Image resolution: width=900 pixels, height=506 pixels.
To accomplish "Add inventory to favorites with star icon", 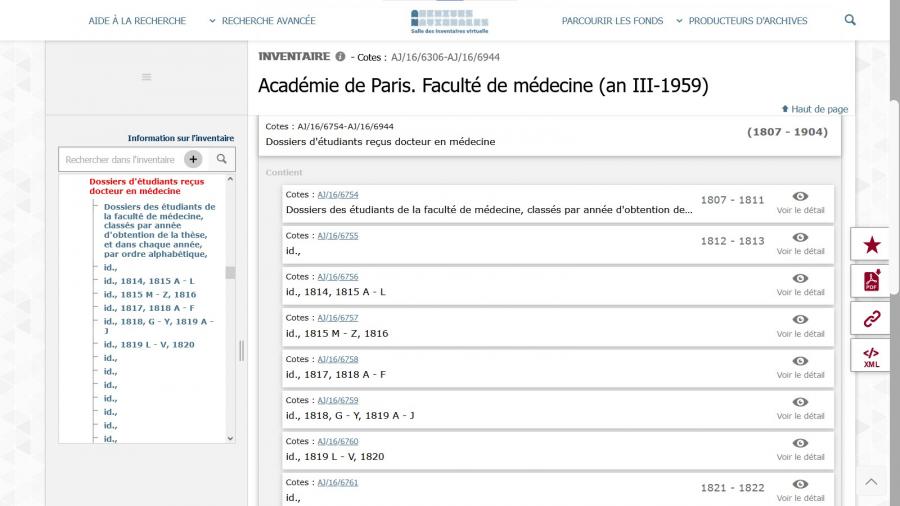I will tap(871, 245).
